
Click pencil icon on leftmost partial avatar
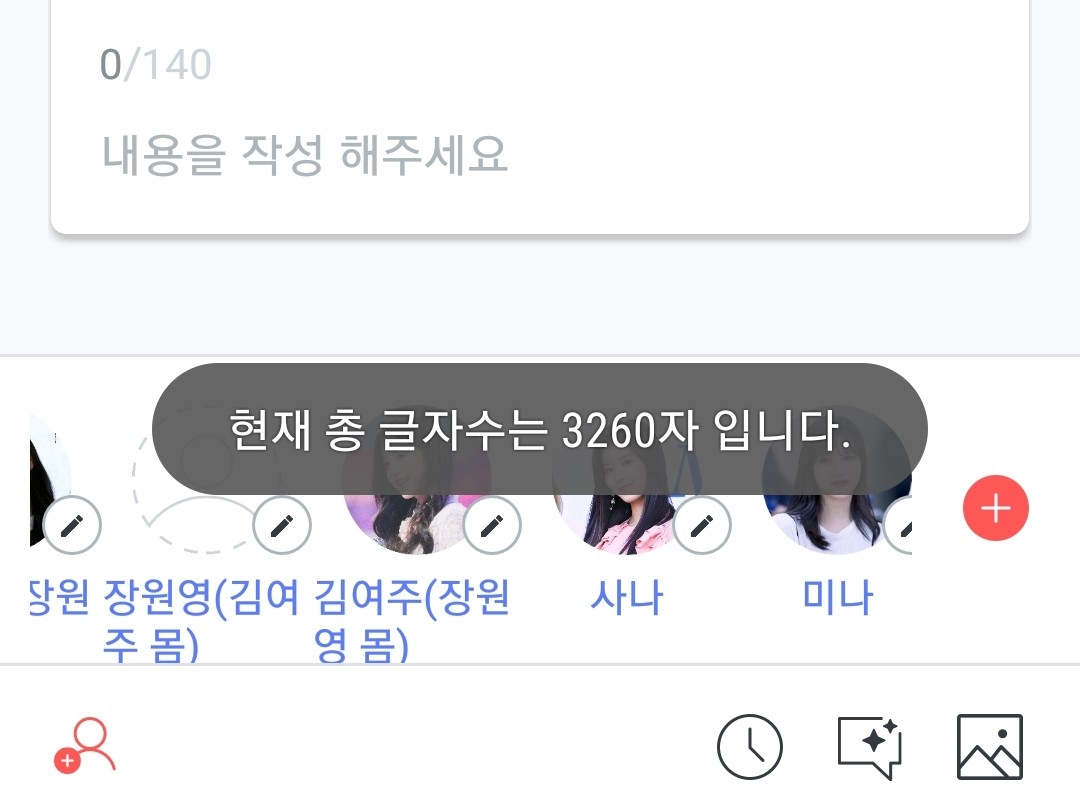72,526
